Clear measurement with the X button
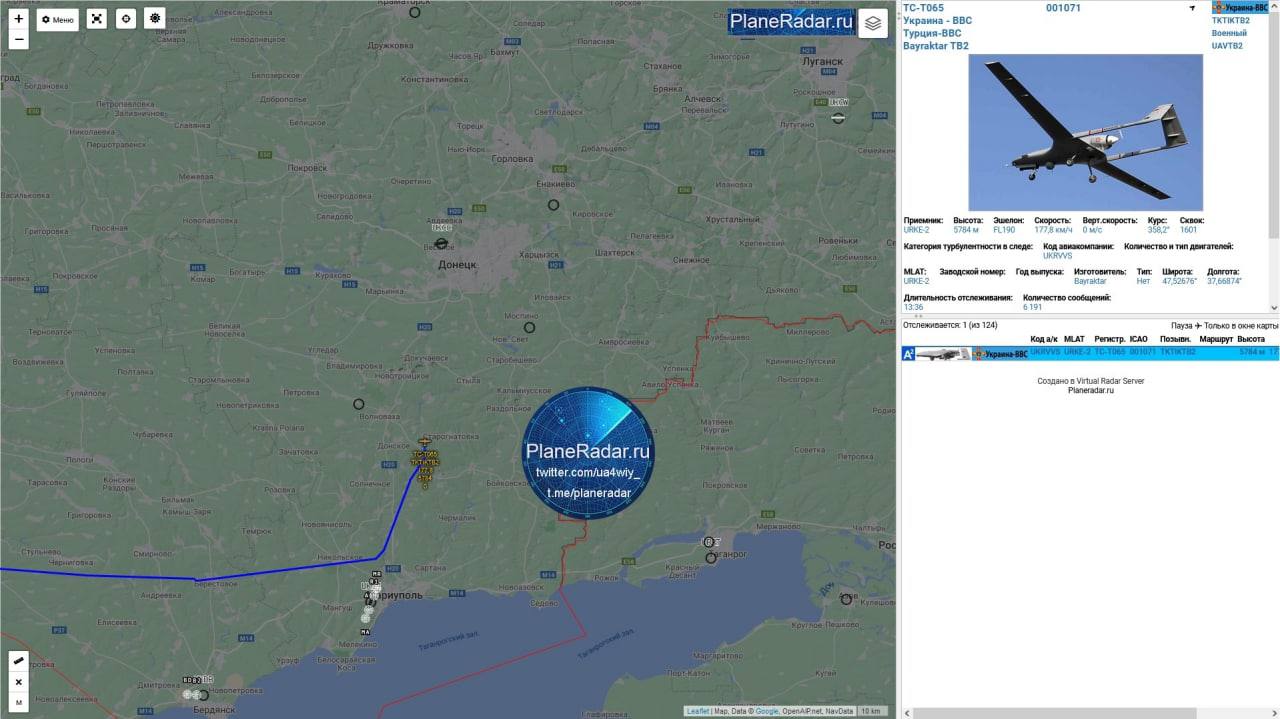 18,682
